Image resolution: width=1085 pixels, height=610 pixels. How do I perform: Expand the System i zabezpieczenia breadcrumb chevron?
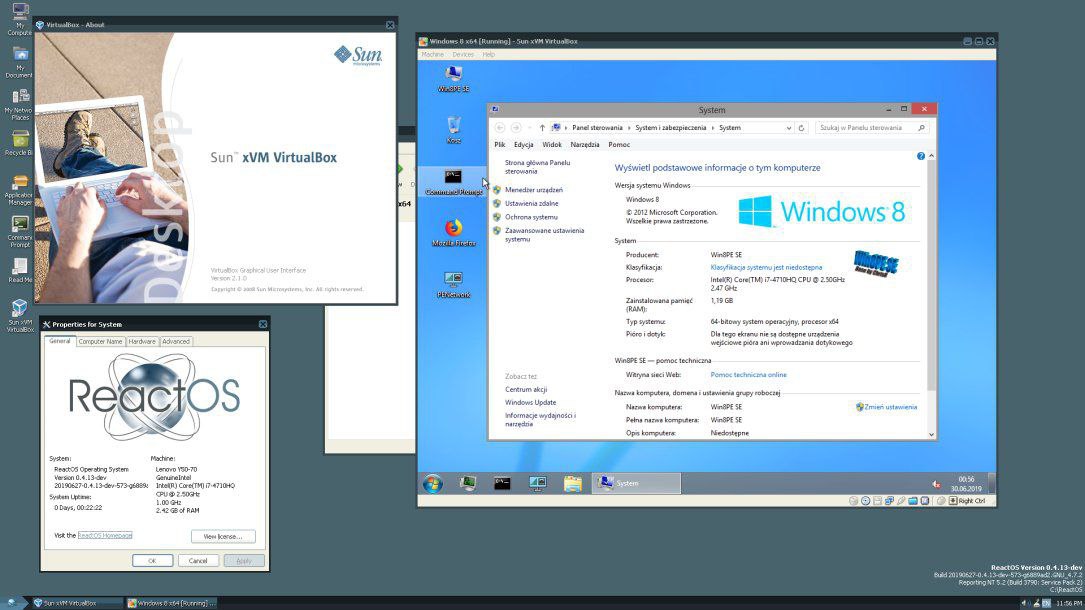[713, 128]
